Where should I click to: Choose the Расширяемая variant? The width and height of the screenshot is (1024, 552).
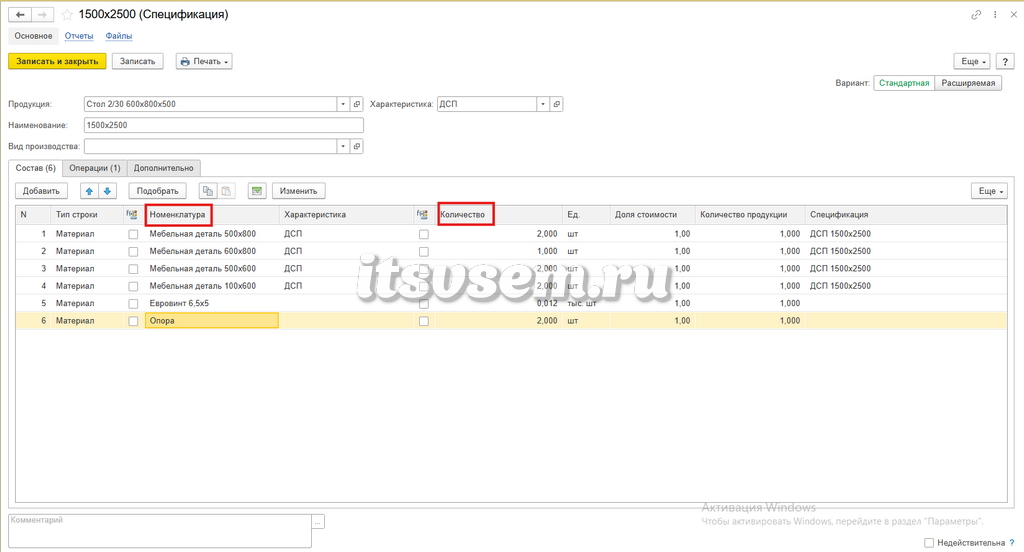pyautogui.click(x=968, y=83)
